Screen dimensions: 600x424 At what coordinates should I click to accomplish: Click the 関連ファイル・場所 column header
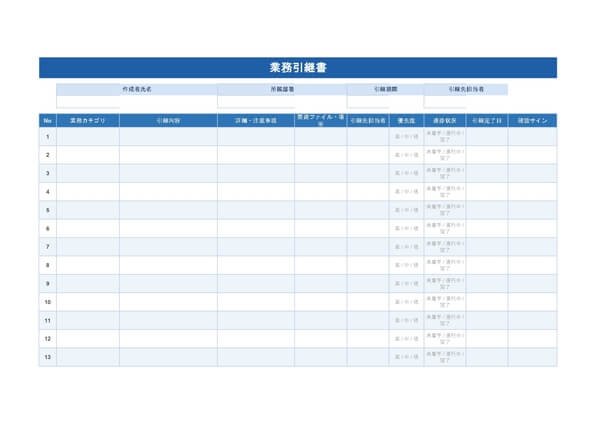click(x=320, y=120)
